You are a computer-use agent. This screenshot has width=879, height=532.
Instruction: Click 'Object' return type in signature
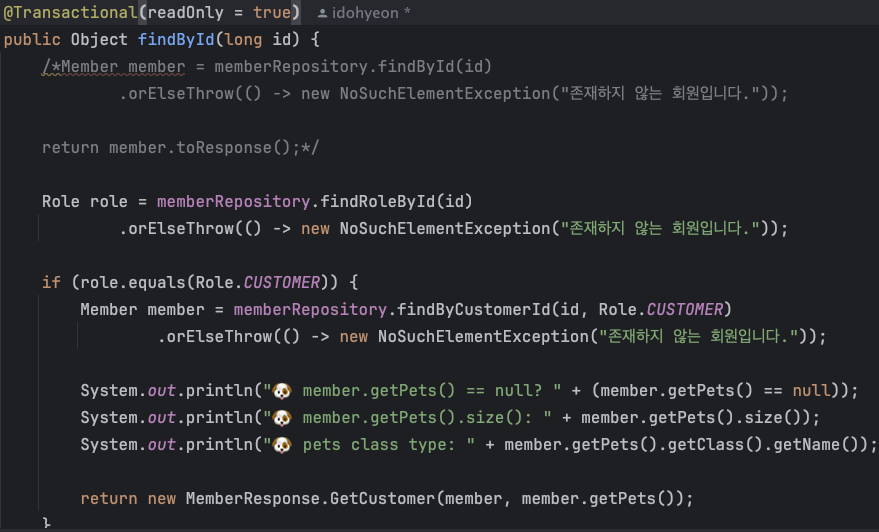(99, 39)
